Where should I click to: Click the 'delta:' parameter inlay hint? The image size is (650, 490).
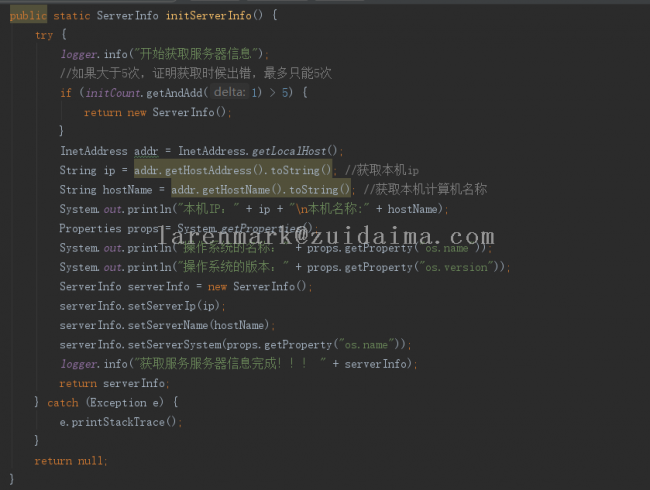230,92
